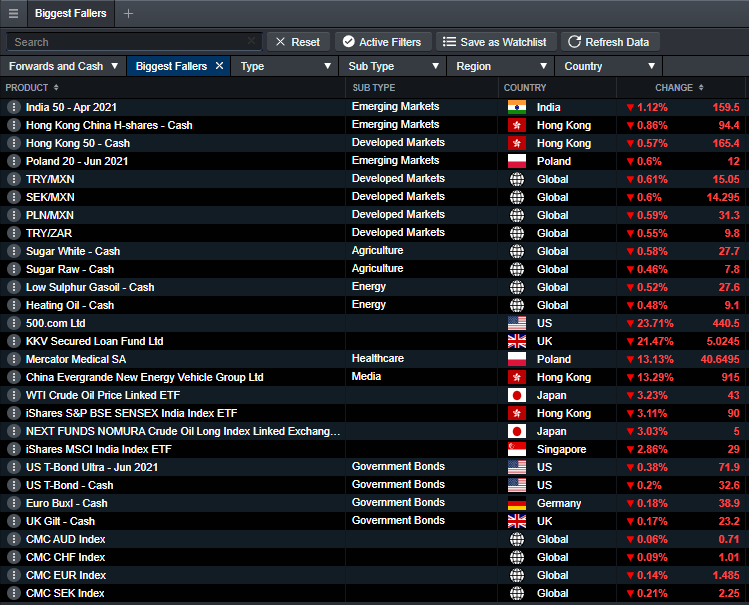This screenshot has height=605, width=749.
Task: Sort by the PRODUCT column header
Action: click(x=32, y=88)
